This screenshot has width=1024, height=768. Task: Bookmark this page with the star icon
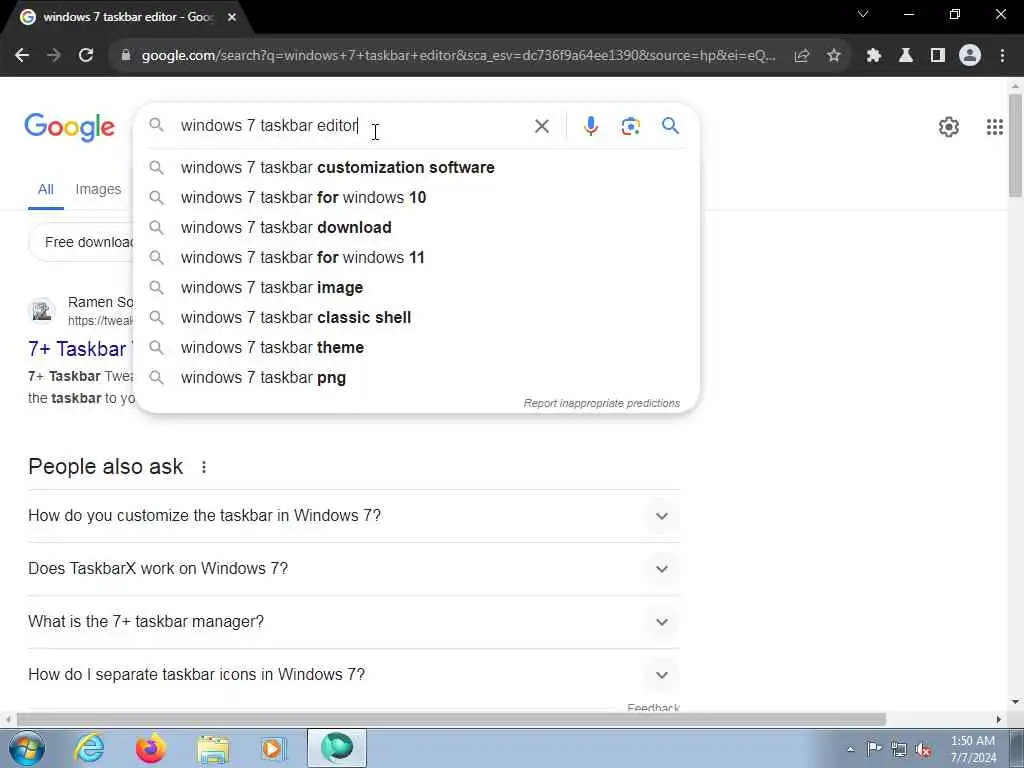click(x=833, y=56)
